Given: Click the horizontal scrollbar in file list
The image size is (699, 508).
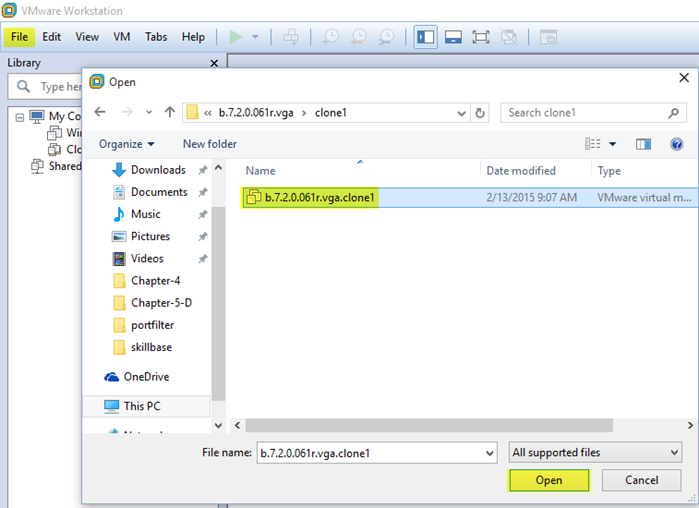Looking at the screenshot, I should (x=429, y=425).
